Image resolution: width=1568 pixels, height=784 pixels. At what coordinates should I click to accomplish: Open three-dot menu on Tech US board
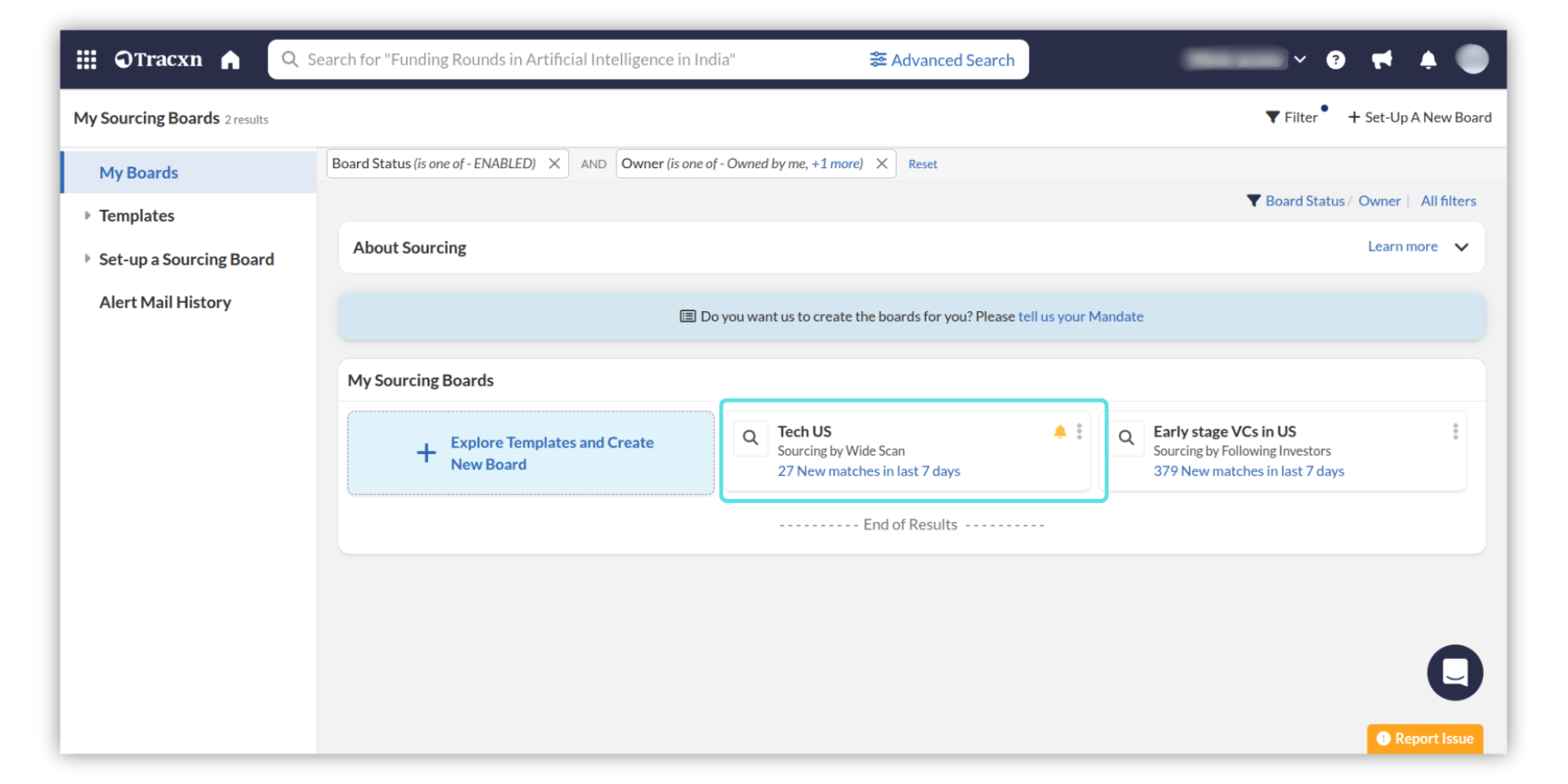(1079, 432)
